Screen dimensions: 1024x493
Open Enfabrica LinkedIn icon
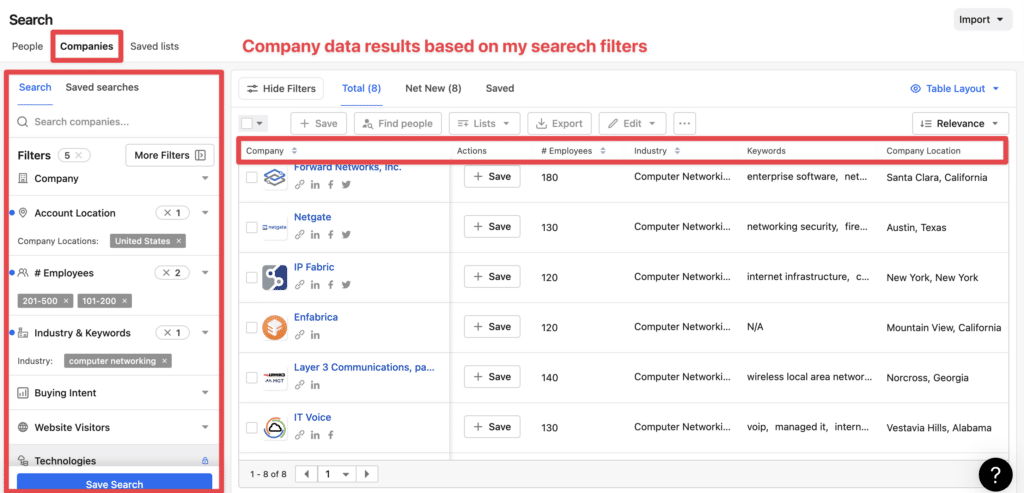tap(315, 335)
